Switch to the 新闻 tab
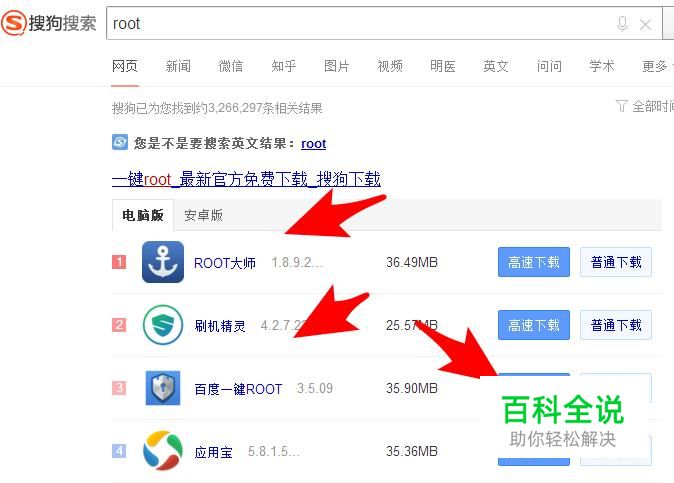Viewport: 674px width, 483px height. click(x=178, y=66)
